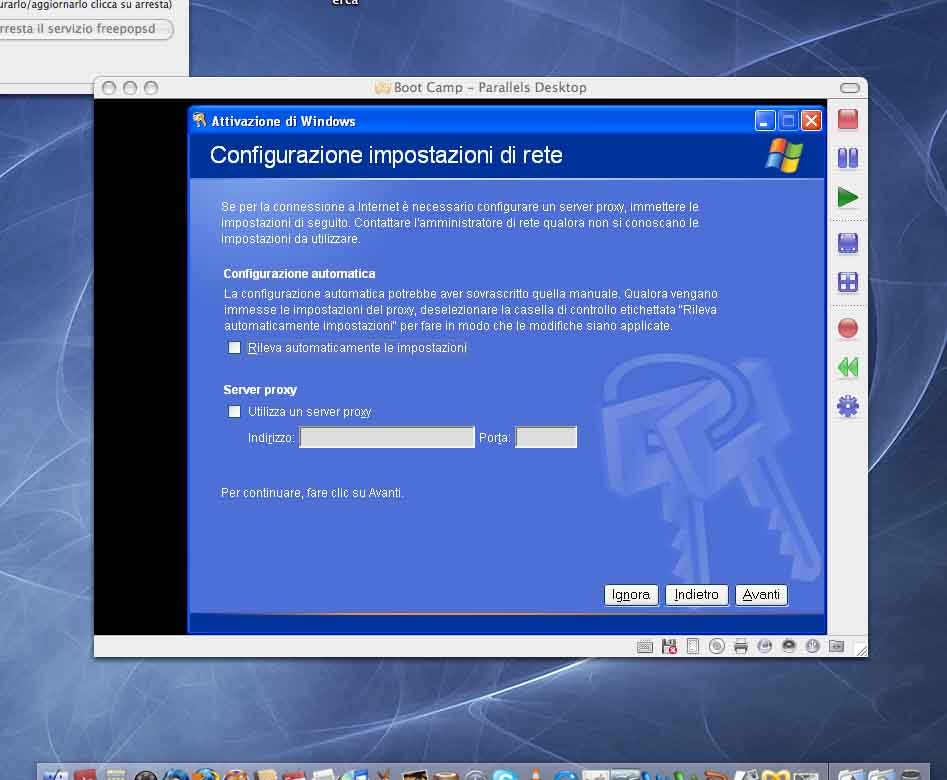Switch to full screen mode icon
The image size is (947, 780).
click(848, 243)
